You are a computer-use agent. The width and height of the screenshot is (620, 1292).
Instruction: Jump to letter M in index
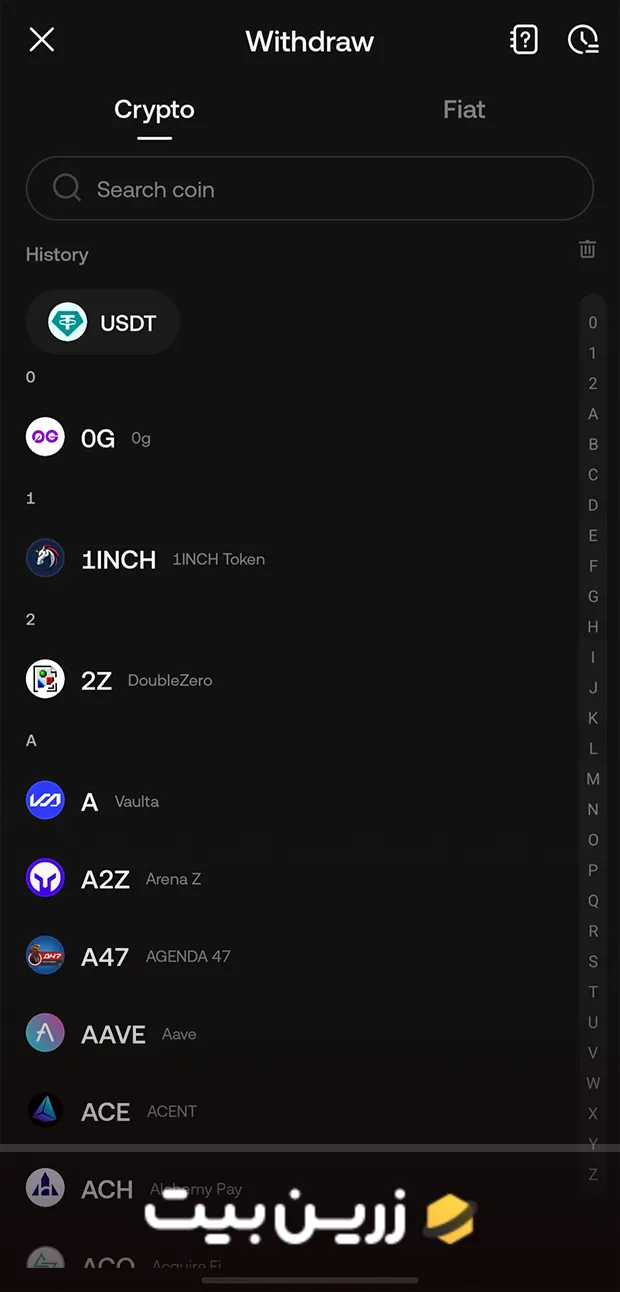coord(593,779)
